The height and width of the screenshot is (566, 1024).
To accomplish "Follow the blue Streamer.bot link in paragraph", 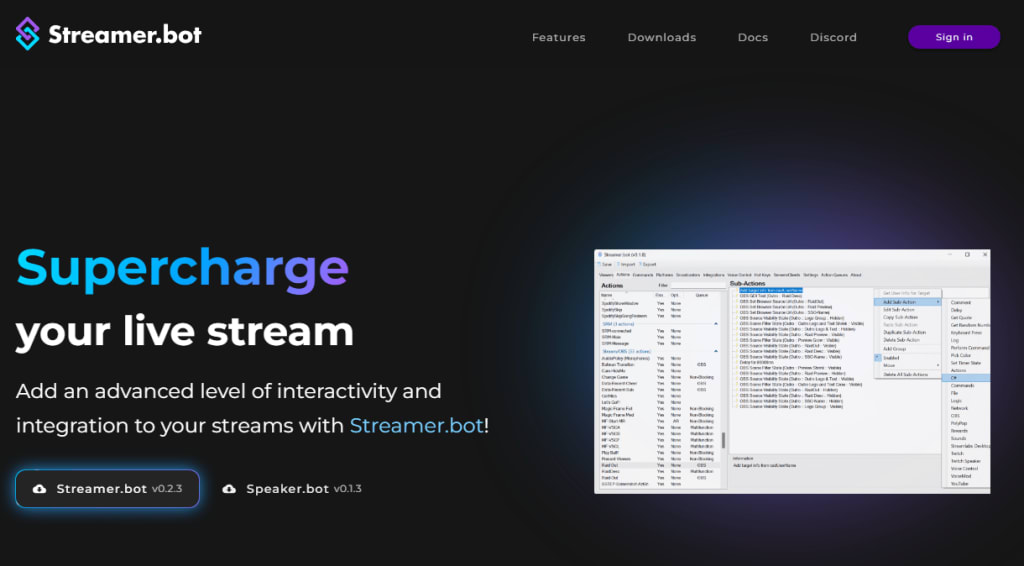I will point(417,426).
